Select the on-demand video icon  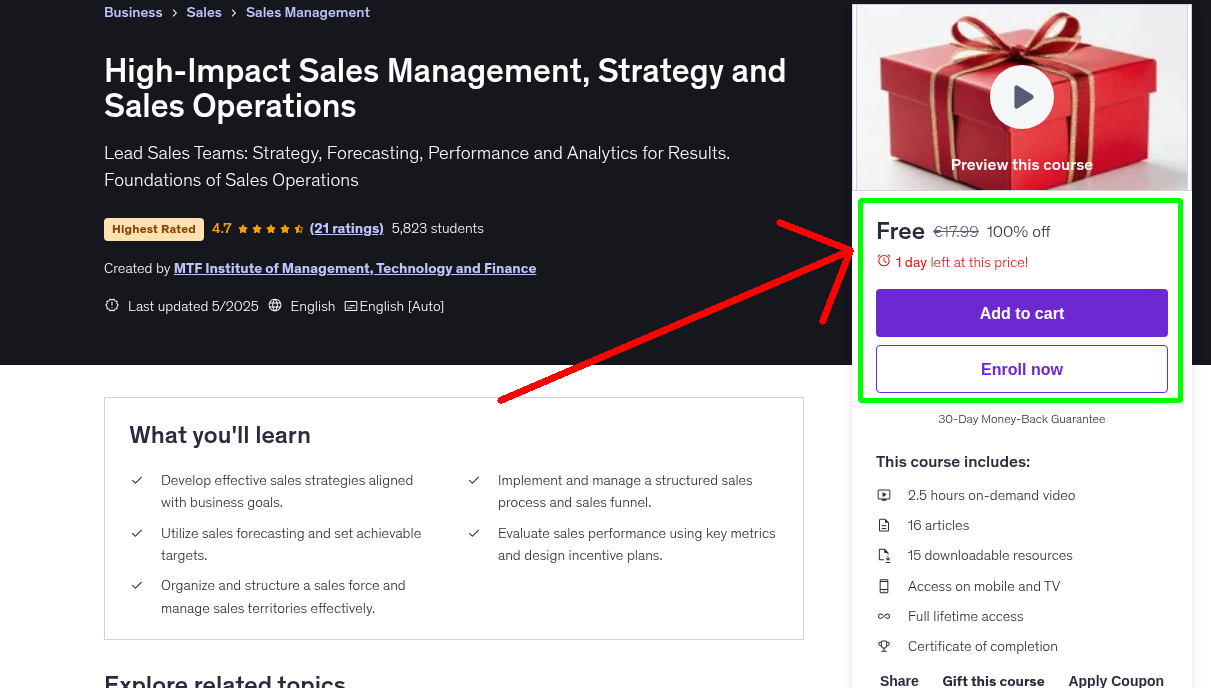point(884,495)
